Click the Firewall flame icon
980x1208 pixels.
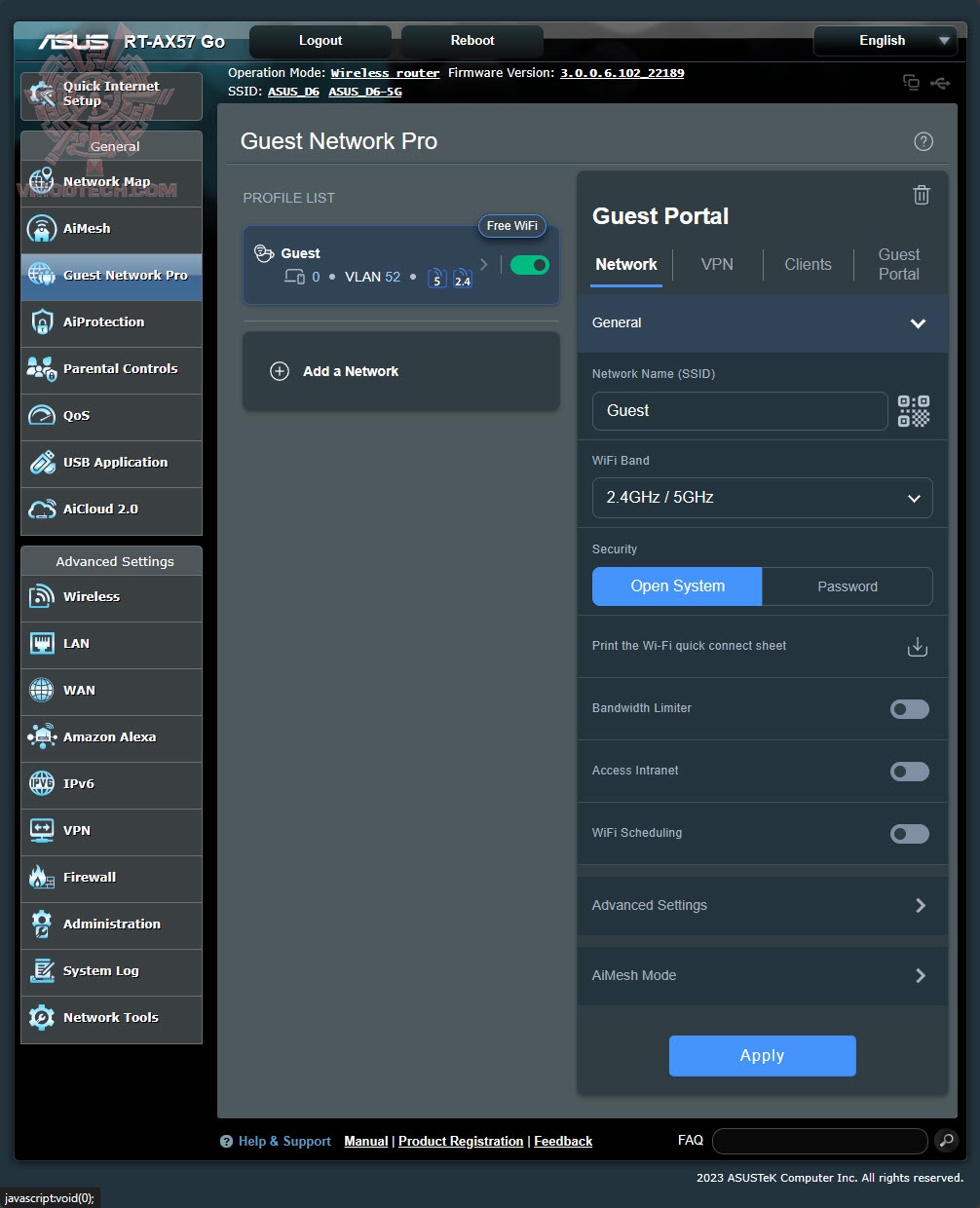pos(42,877)
